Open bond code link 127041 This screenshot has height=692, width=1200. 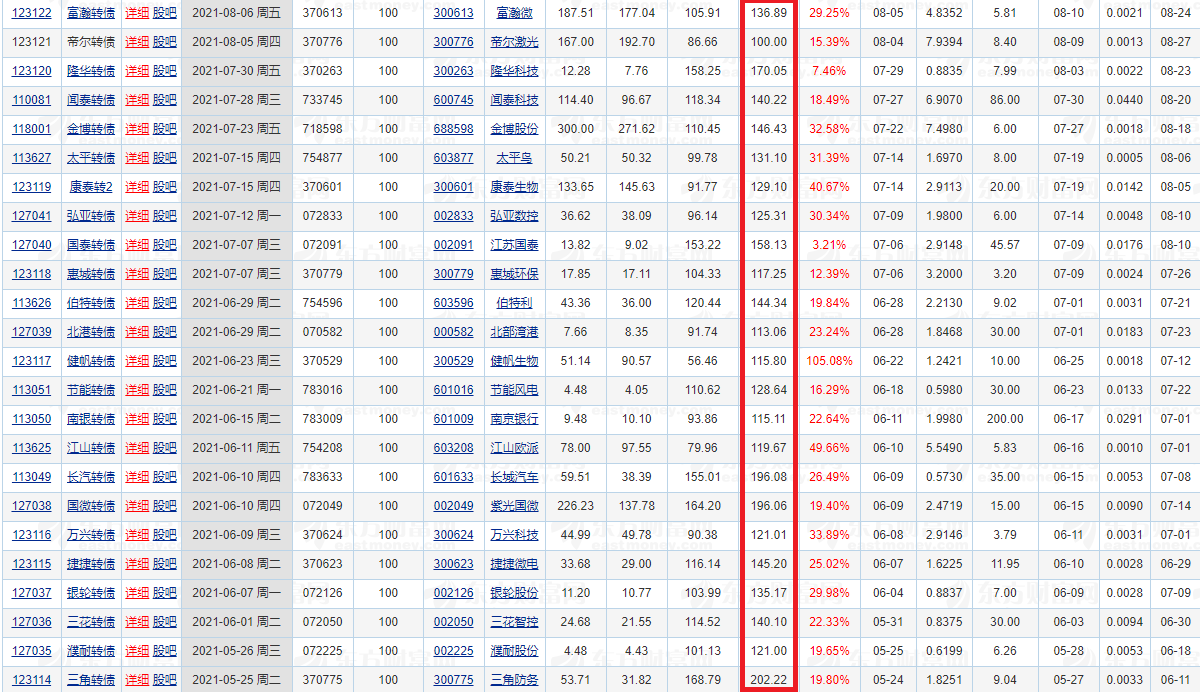pos(31,216)
